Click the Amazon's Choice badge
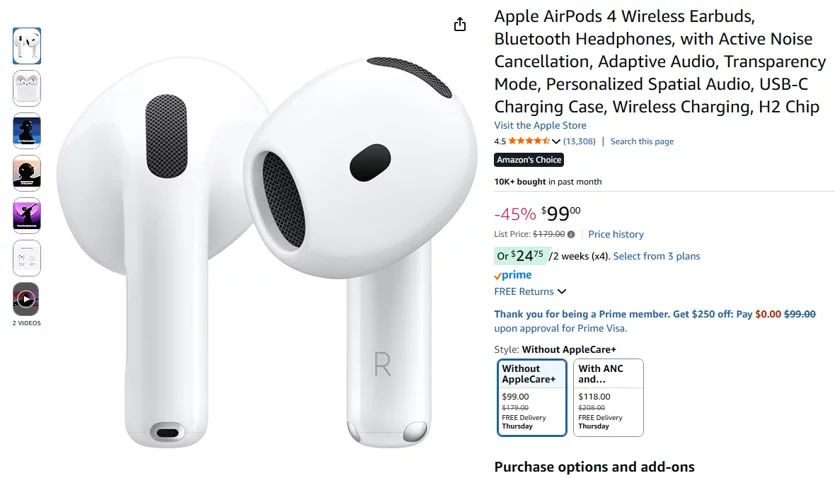Image resolution: width=835 pixels, height=478 pixels. (x=529, y=160)
